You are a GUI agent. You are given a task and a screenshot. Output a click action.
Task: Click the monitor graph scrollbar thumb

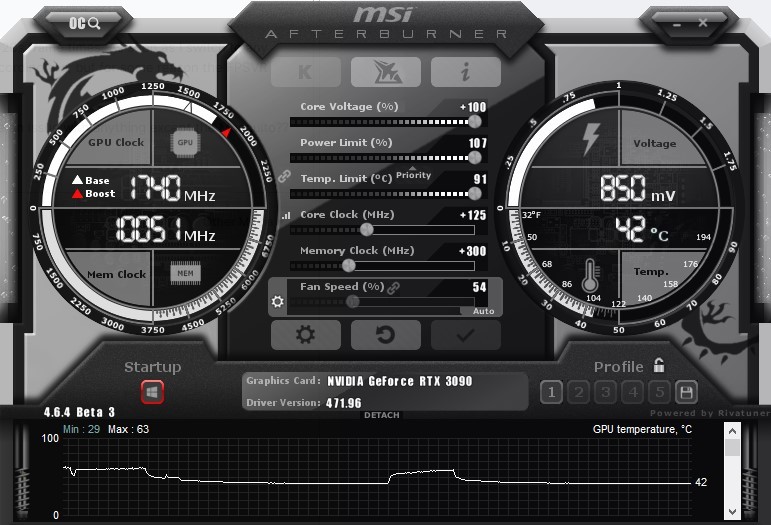click(x=732, y=447)
